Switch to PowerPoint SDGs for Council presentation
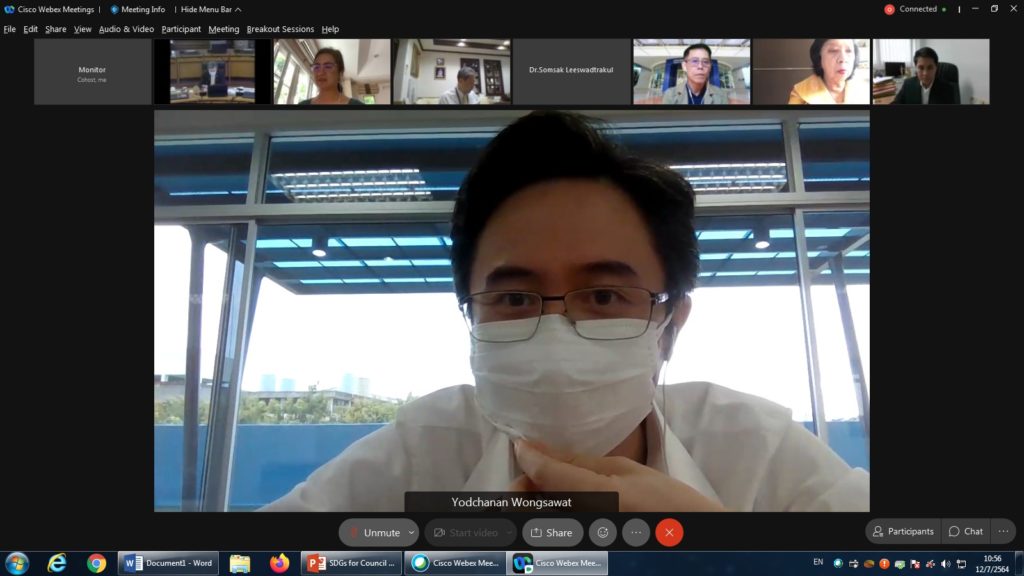 352,563
